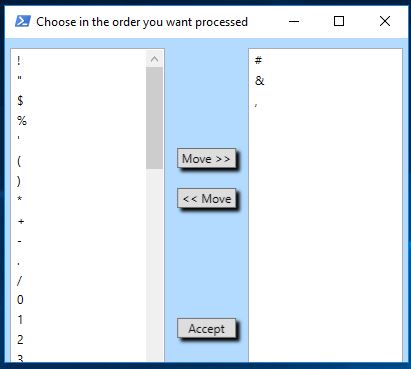Click the Move >> button
The width and height of the screenshot is (411, 369).
click(206, 159)
